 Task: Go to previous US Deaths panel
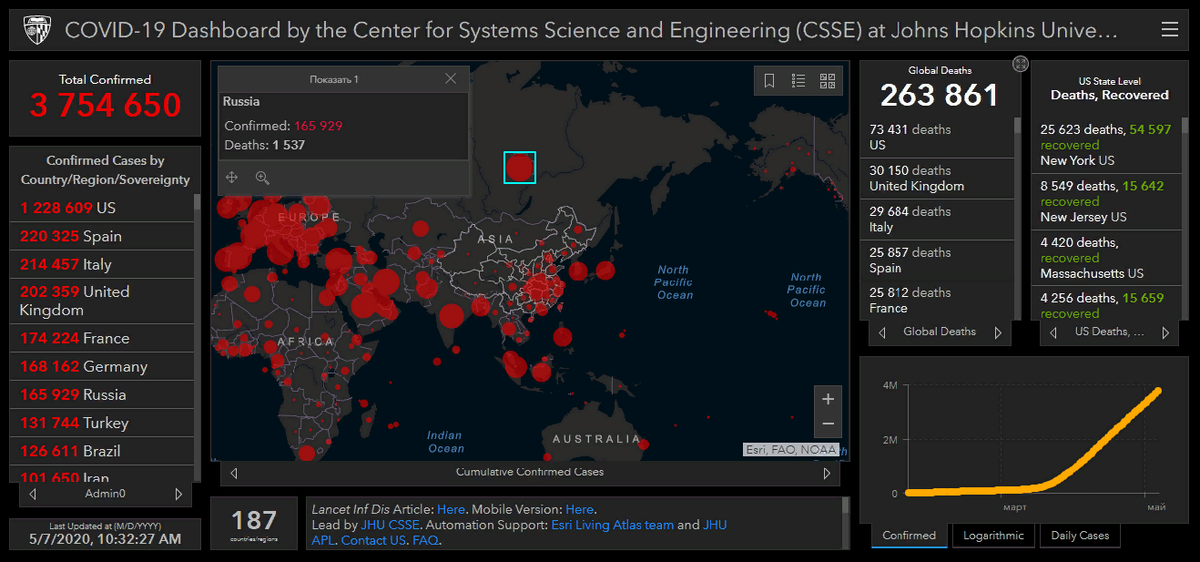coord(1054,333)
